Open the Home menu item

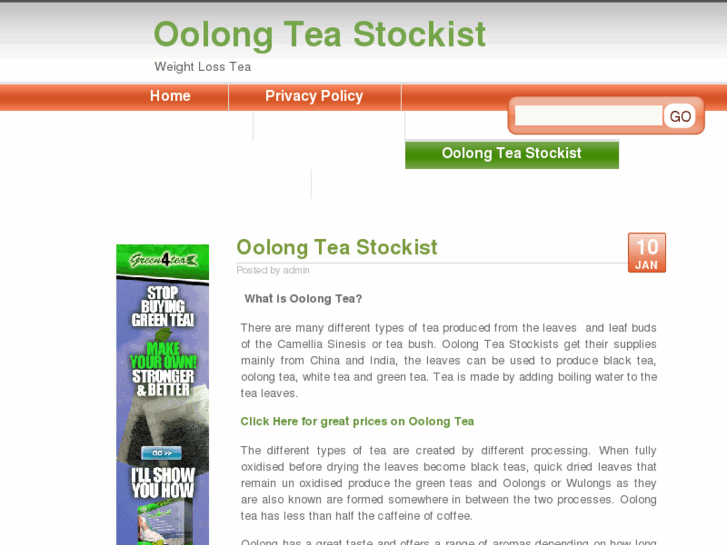click(170, 96)
